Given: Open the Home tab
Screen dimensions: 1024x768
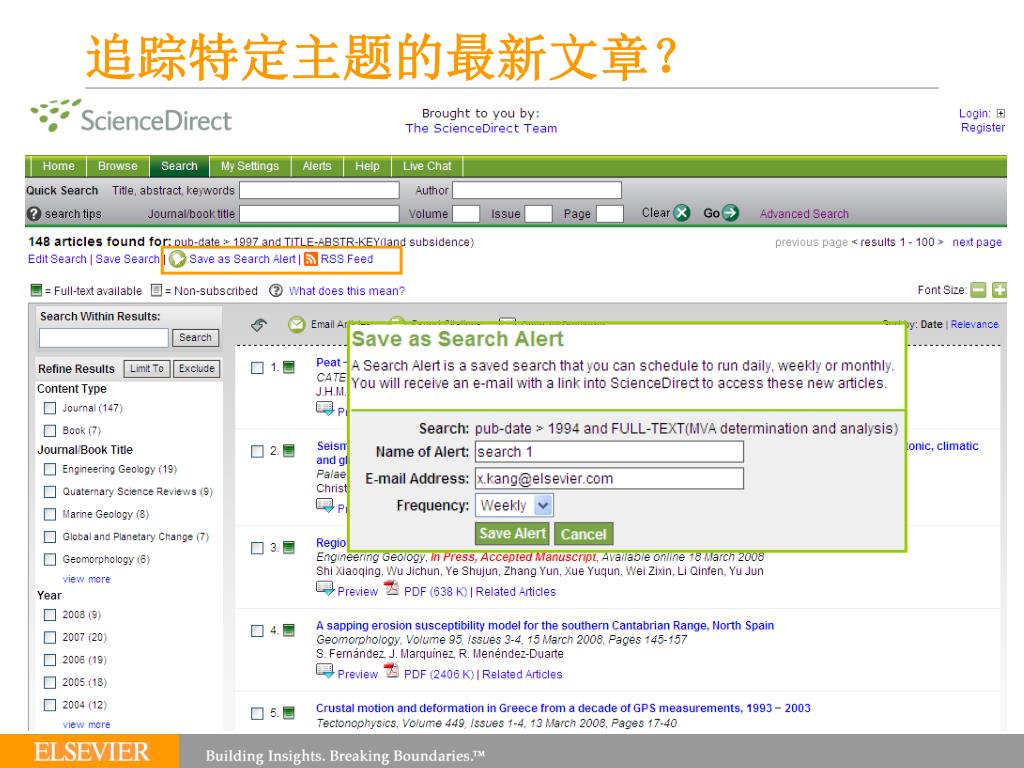Looking at the screenshot, I should tap(58, 166).
